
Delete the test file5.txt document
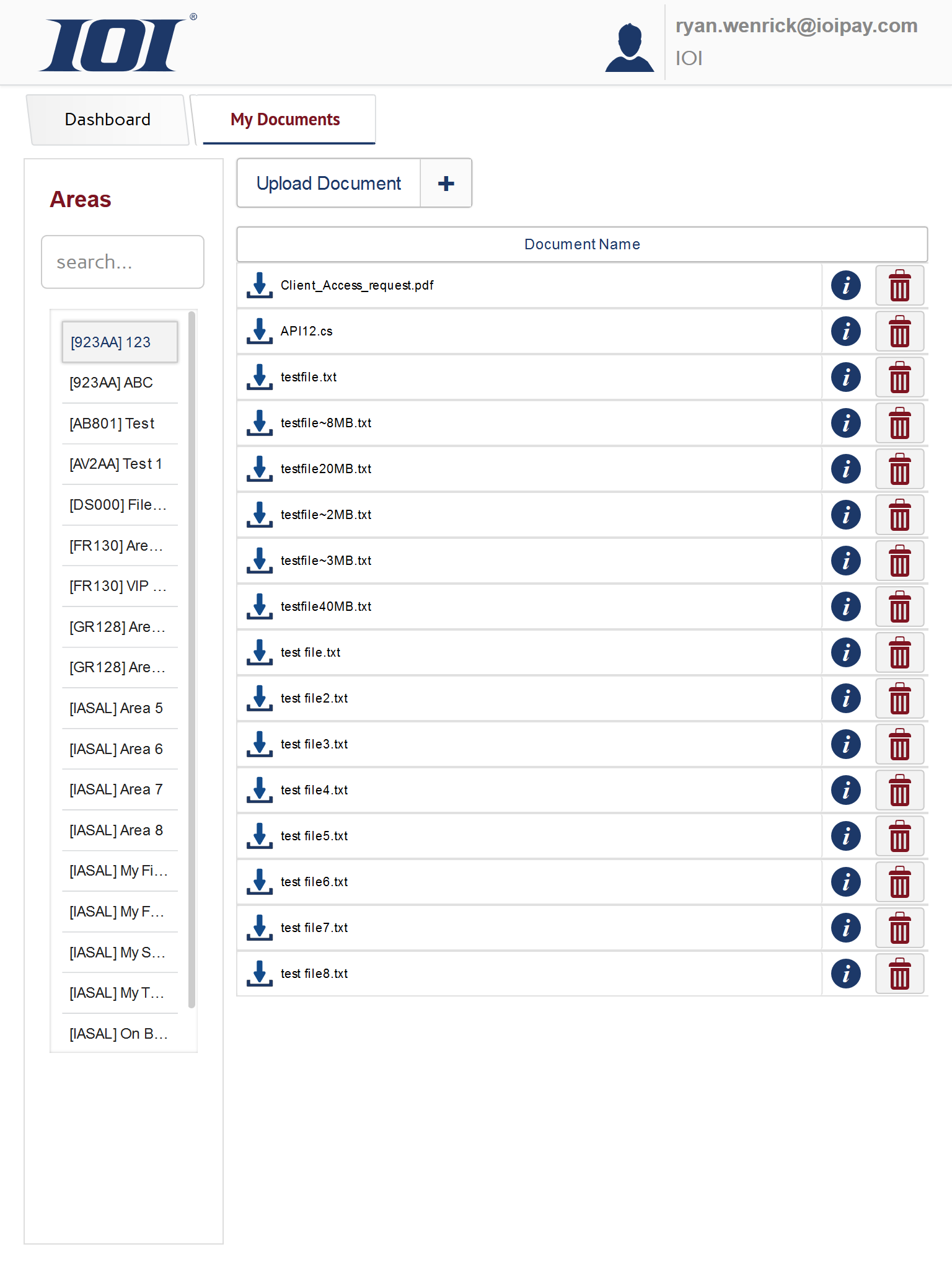click(x=899, y=836)
